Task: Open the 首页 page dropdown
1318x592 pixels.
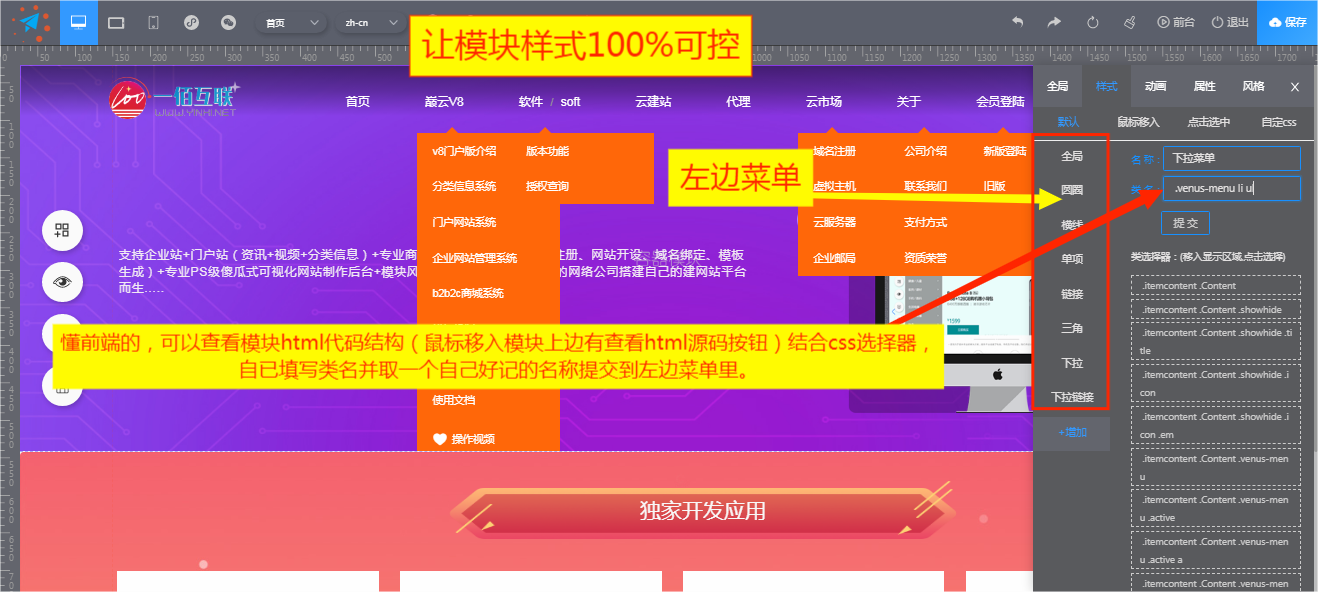Action: click(x=291, y=22)
